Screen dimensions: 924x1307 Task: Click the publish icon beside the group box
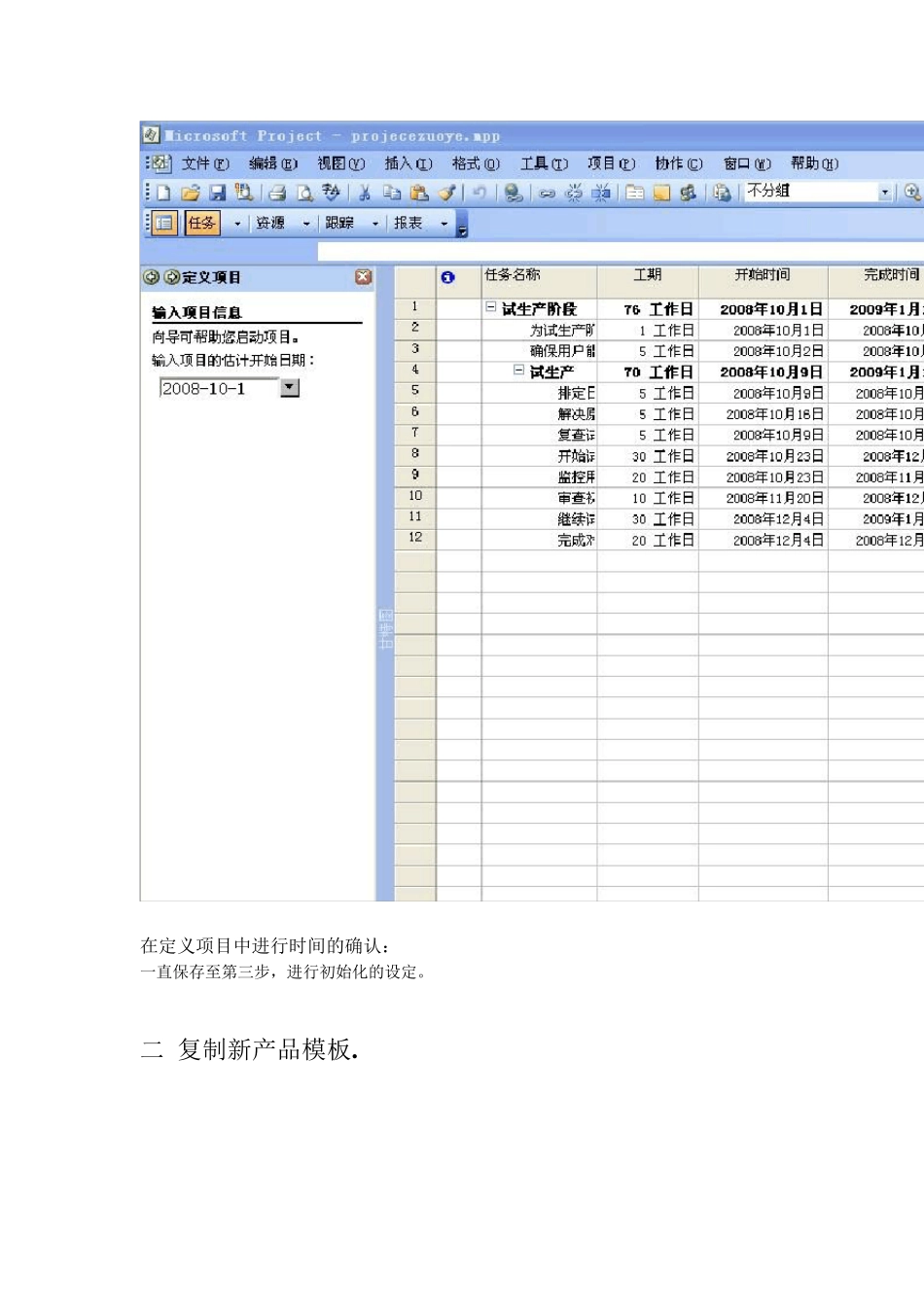click(722, 193)
